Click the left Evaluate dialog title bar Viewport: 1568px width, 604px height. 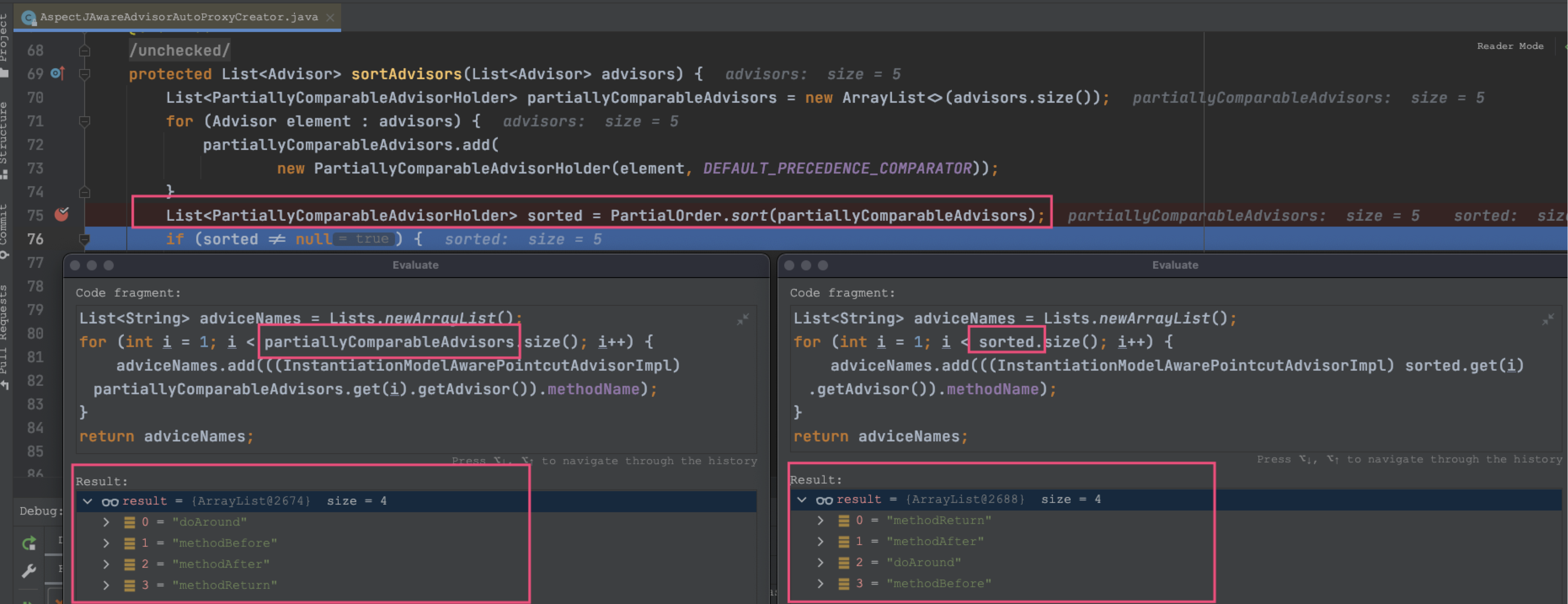[416, 265]
